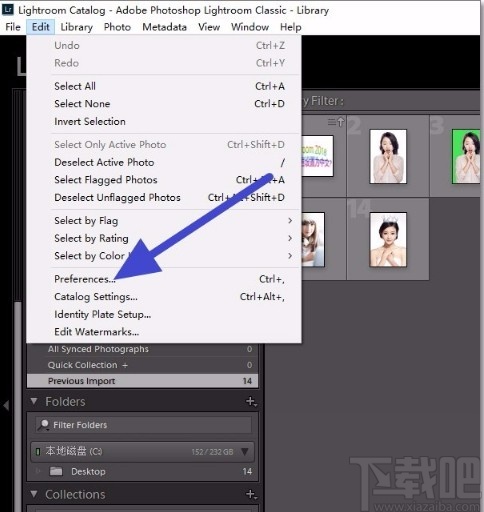Screen dimensions: 484x512
Task: Select the Desktop folder
Action: pos(143,471)
